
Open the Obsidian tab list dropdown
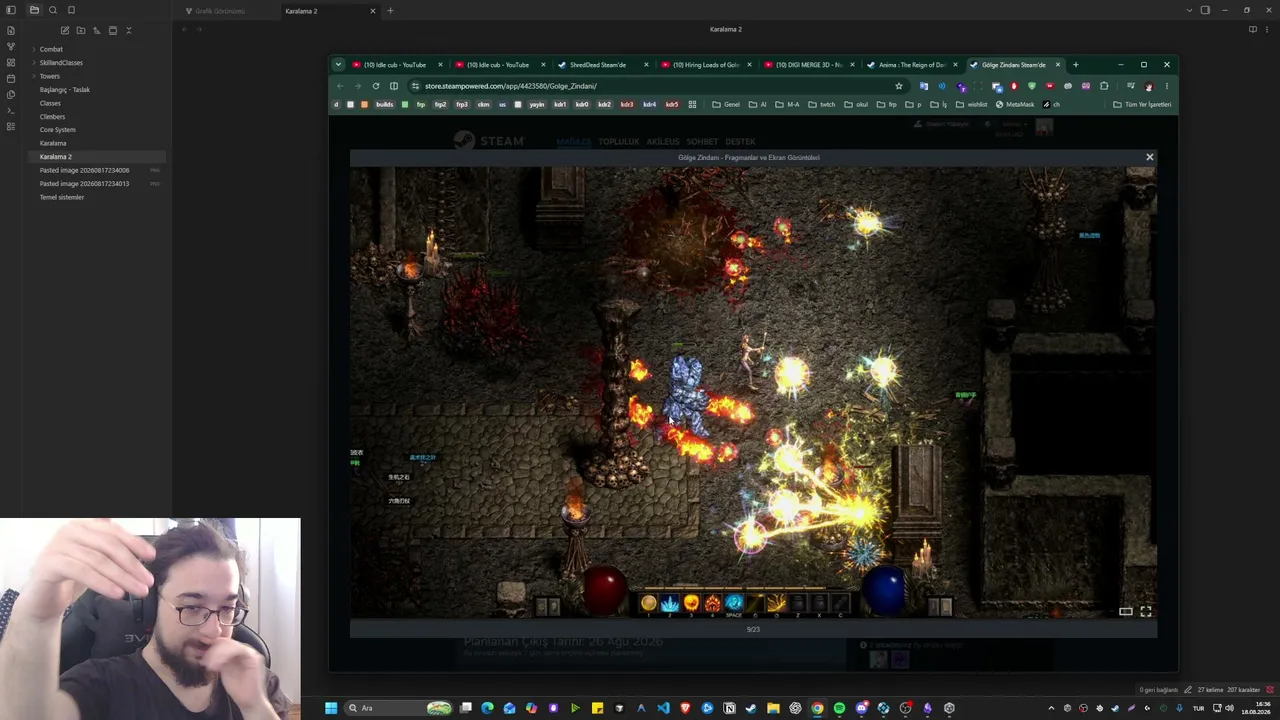pyautogui.click(x=1189, y=10)
